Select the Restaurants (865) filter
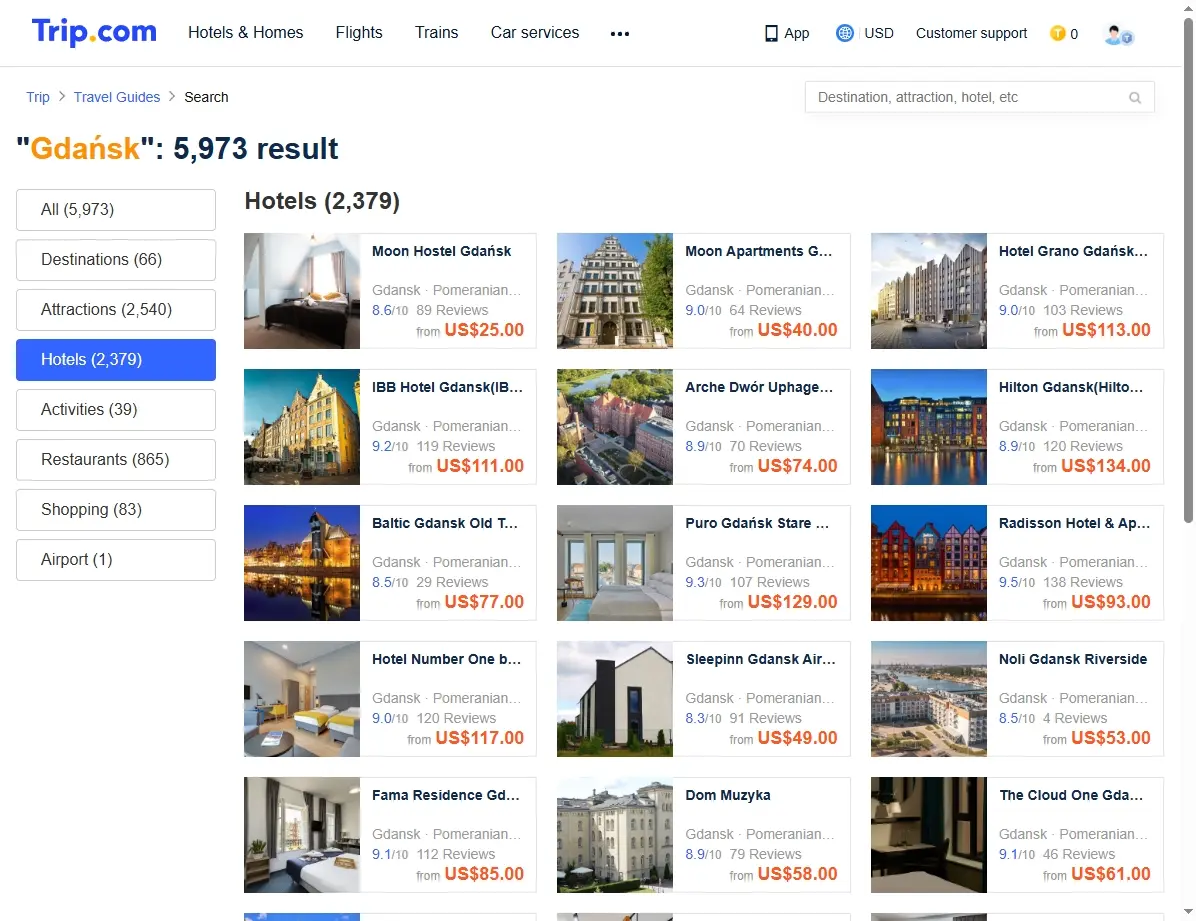1196x921 pixels. (x=116, y=459)
